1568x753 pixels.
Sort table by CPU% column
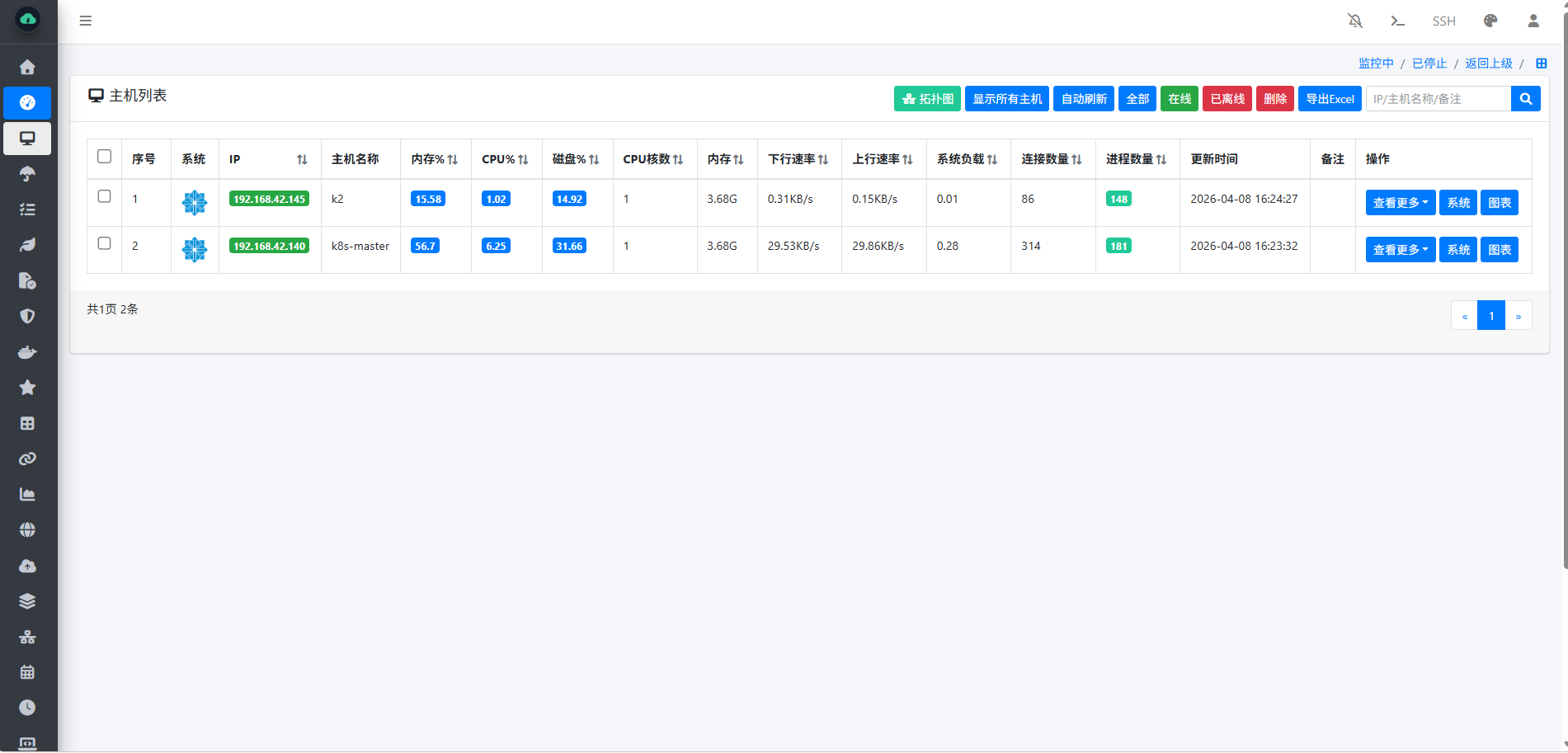(x=505, y=159)
